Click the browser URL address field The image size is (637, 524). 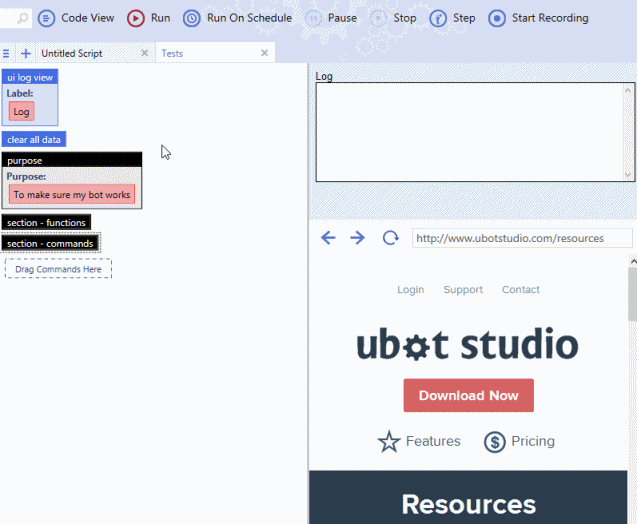(x=522, y=238)
